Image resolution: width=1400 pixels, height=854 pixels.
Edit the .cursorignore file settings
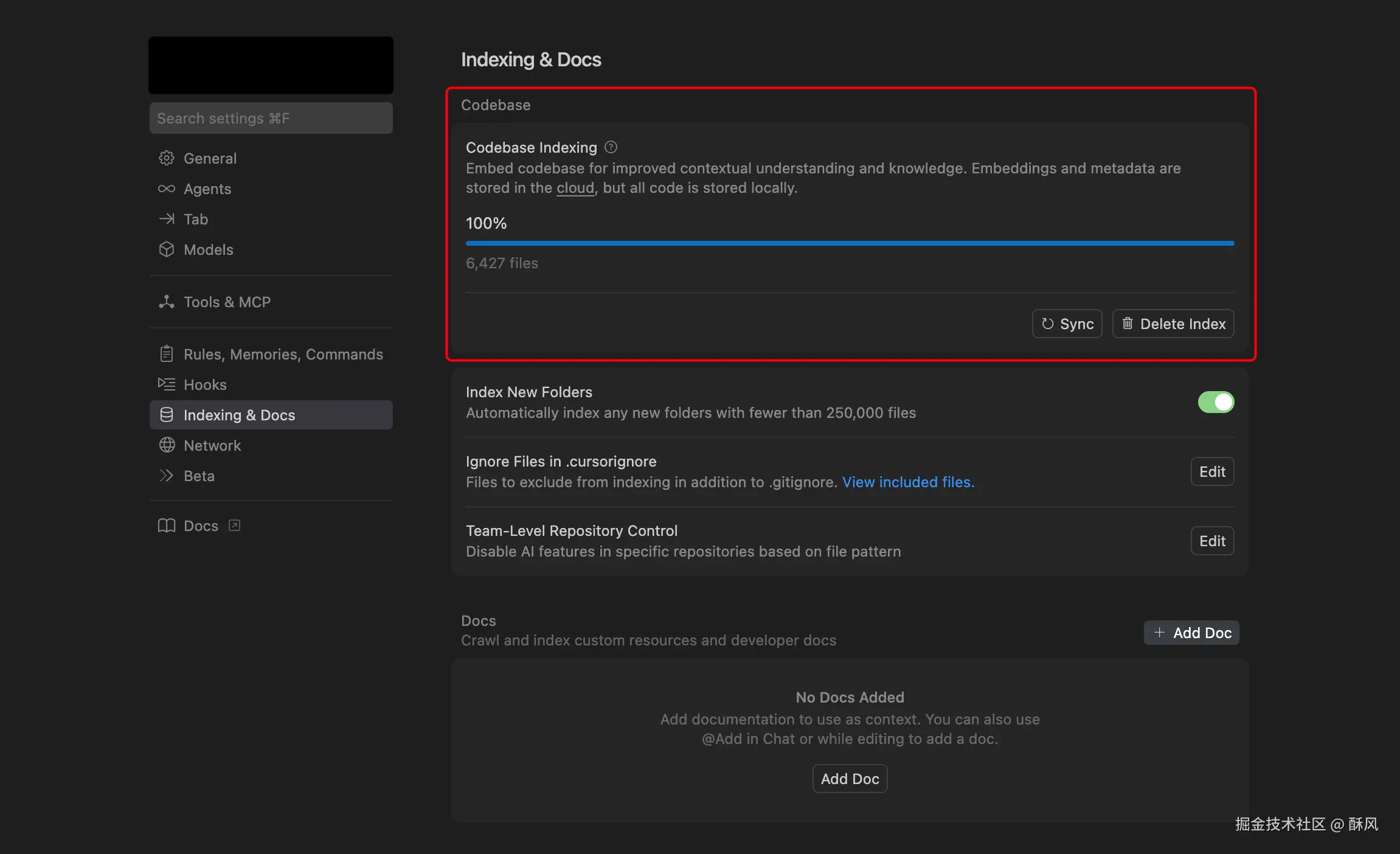click(x=1211, y=471)
